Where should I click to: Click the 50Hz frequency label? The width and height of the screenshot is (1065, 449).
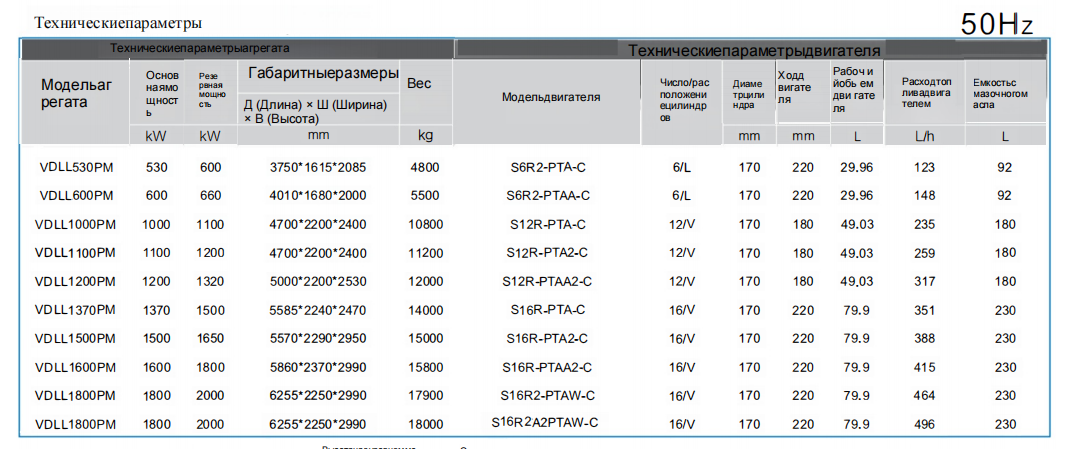(996, 24)
